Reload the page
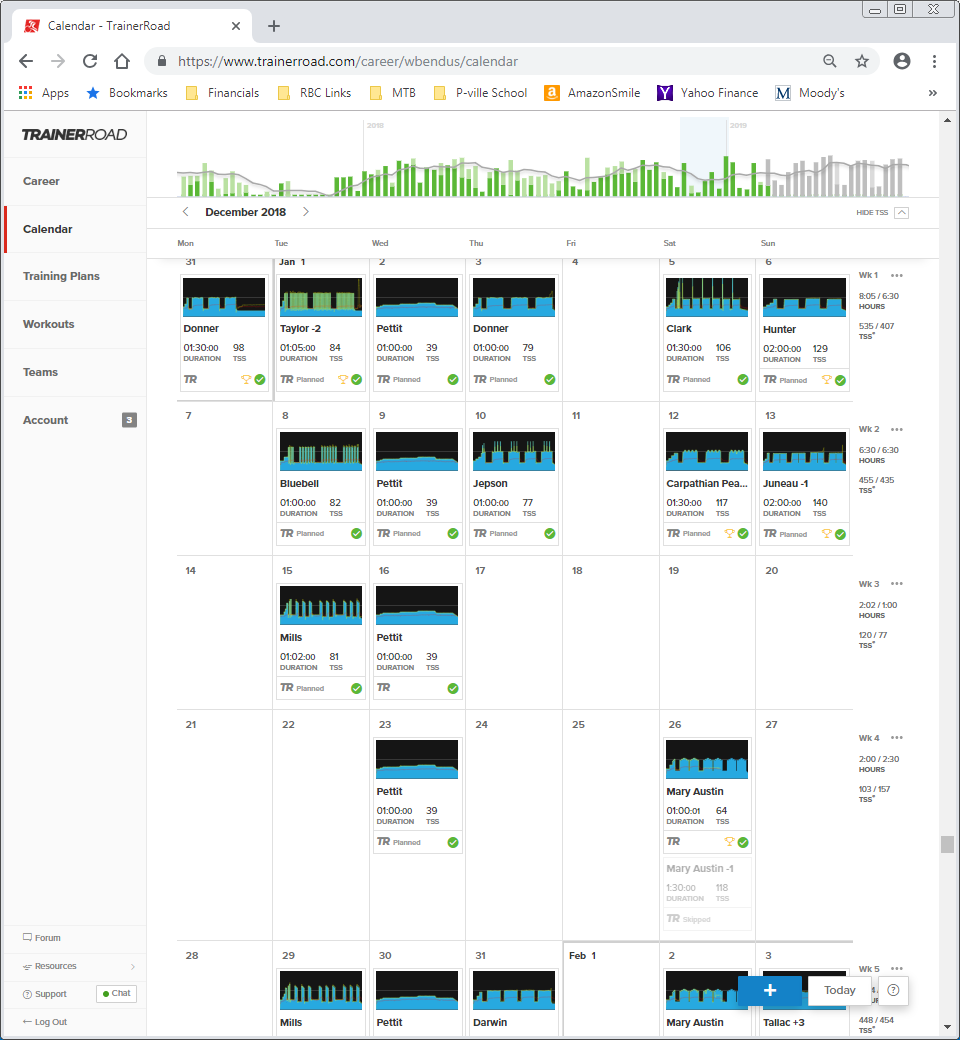Screen dimensions: 960x1040 pyautogui.click(x=90, y=61)
